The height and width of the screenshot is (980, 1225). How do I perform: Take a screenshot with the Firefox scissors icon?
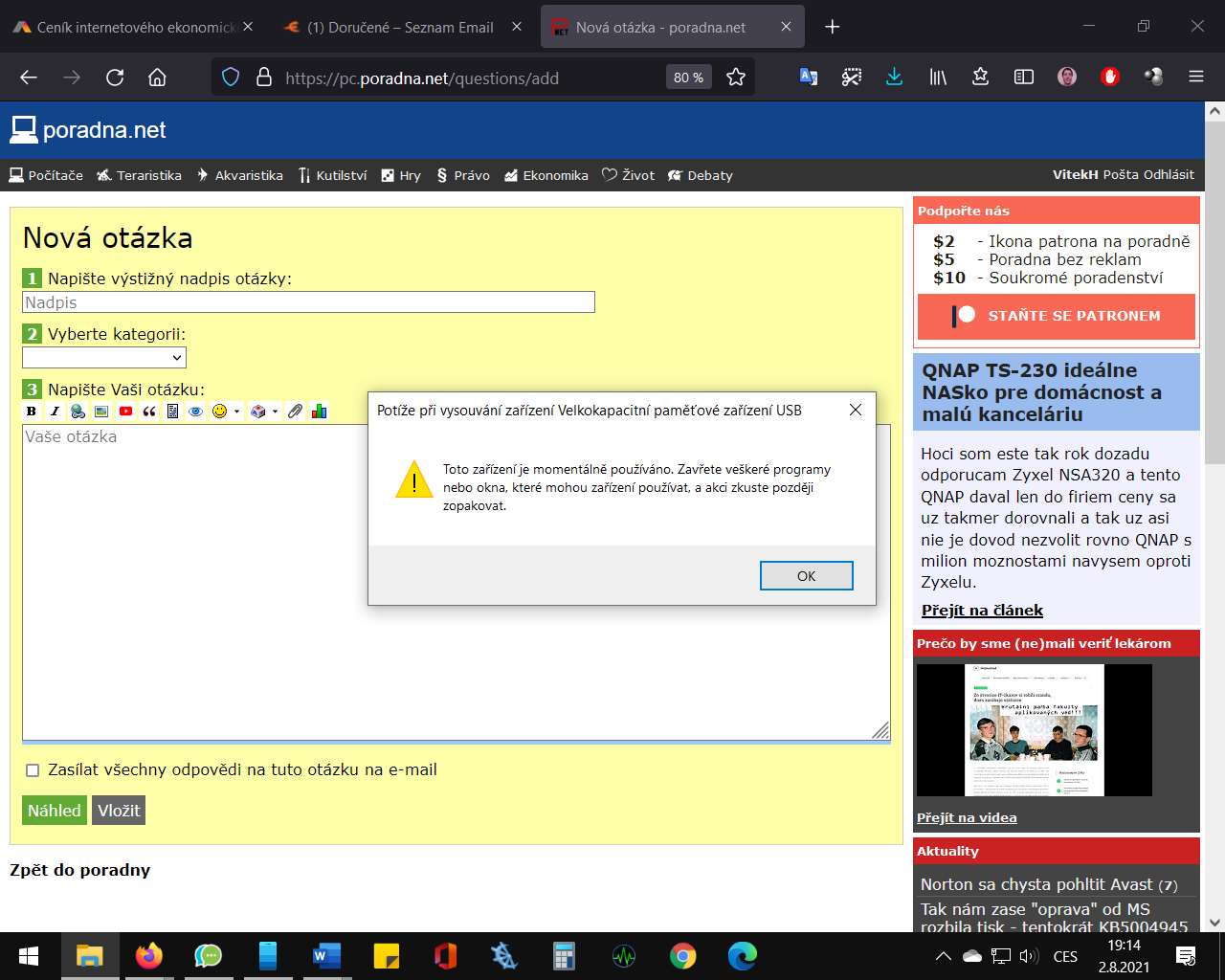tap(852, 78)
